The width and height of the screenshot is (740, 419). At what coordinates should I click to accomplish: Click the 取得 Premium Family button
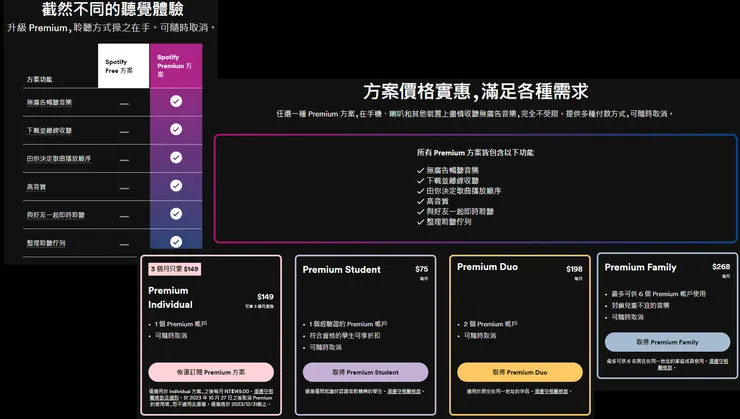(x=667, y=342)
